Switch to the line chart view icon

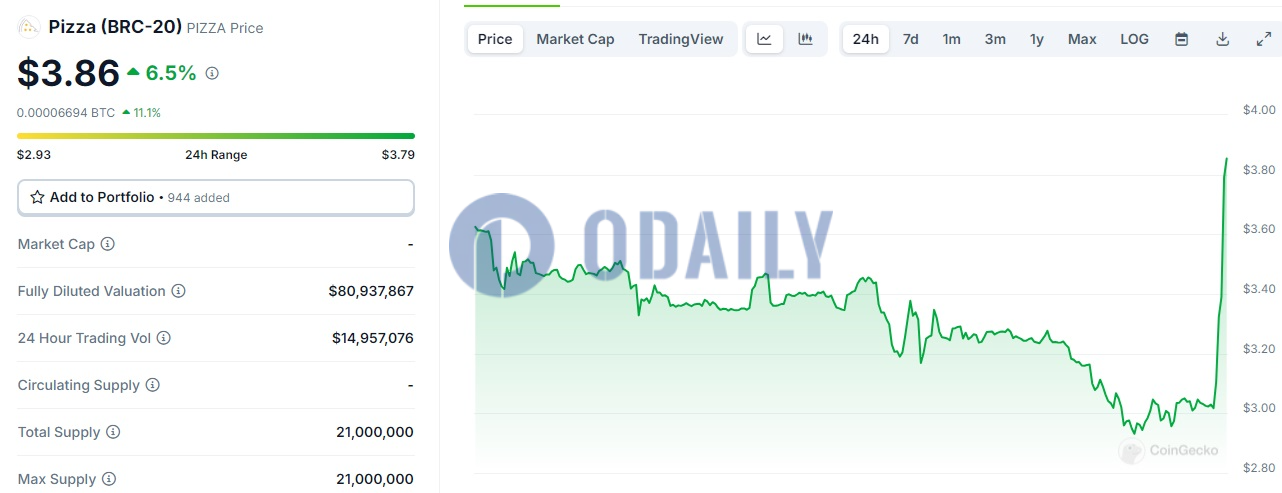pos(764,39)
